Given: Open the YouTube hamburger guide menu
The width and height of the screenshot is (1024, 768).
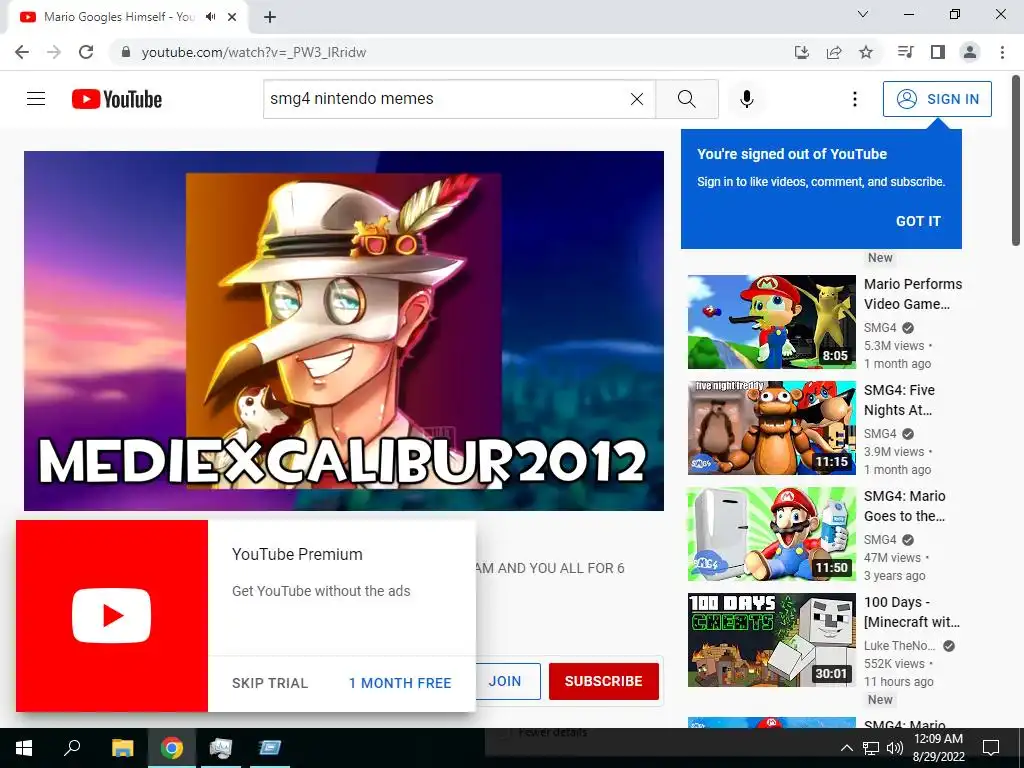Looking at the screenshot, I should point(36,99).
